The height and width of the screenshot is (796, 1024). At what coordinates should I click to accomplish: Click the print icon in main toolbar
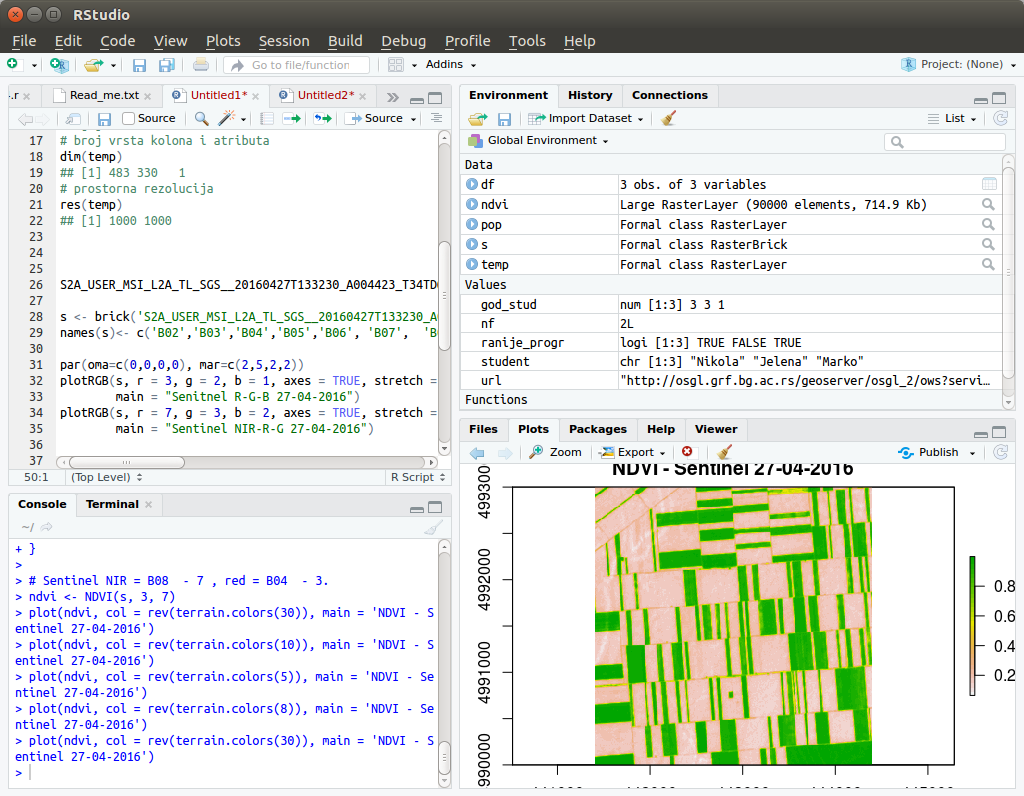(x=200, y=65)
